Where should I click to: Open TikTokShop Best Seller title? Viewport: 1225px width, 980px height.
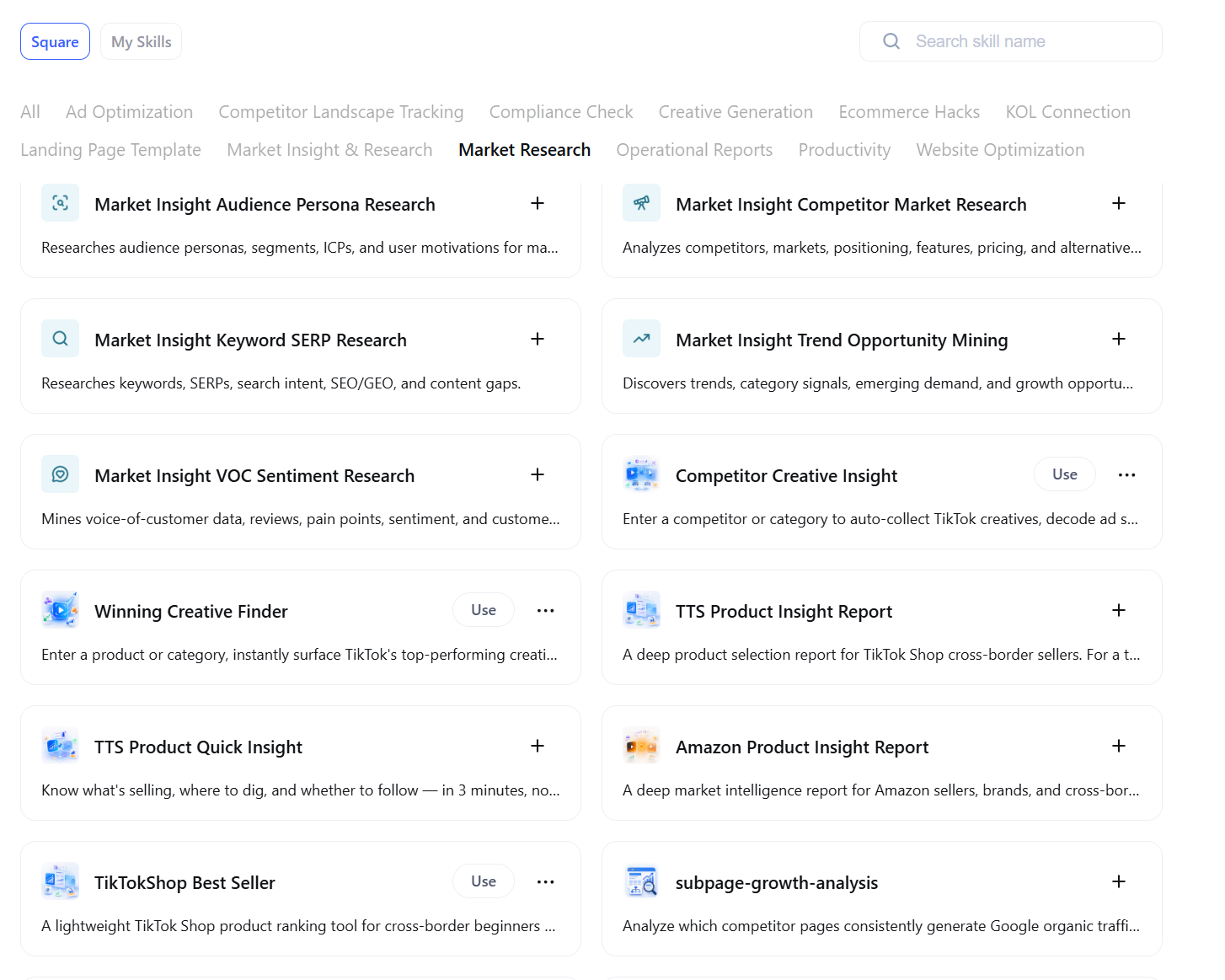pos(185,882)
